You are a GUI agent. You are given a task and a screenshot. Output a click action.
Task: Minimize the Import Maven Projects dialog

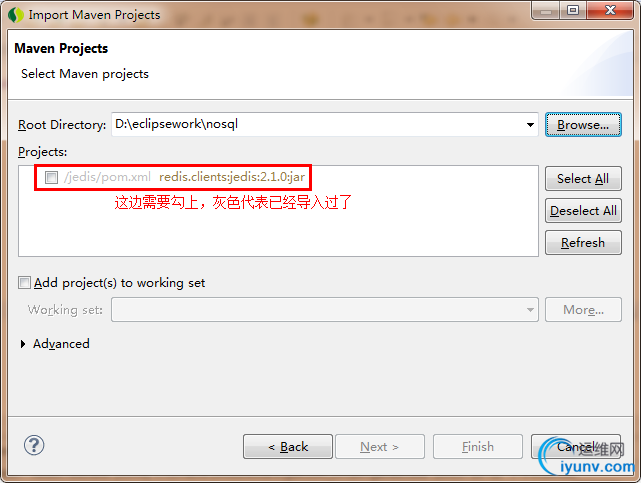tap(546, 10)
